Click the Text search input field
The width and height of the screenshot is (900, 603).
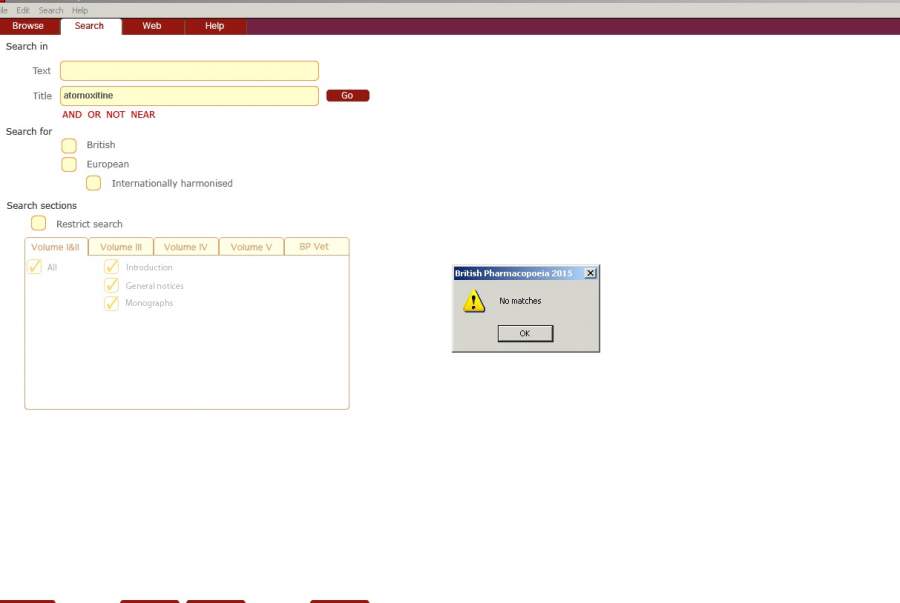(189, 71)
